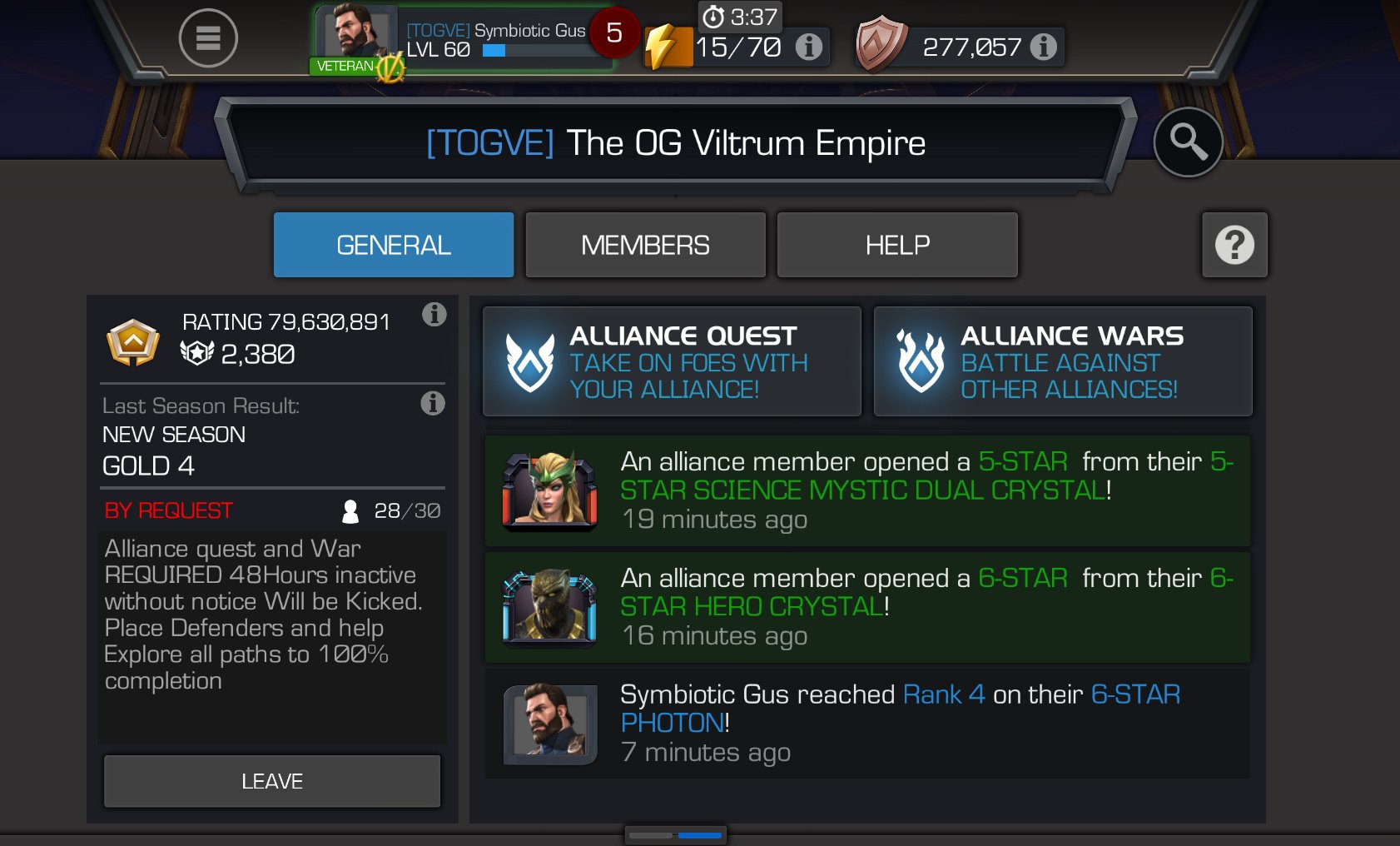The width and height of the screenshot is (1400, 846).
Task: Open the Photon Rank 4 feed entry
Action: [867, 723]
